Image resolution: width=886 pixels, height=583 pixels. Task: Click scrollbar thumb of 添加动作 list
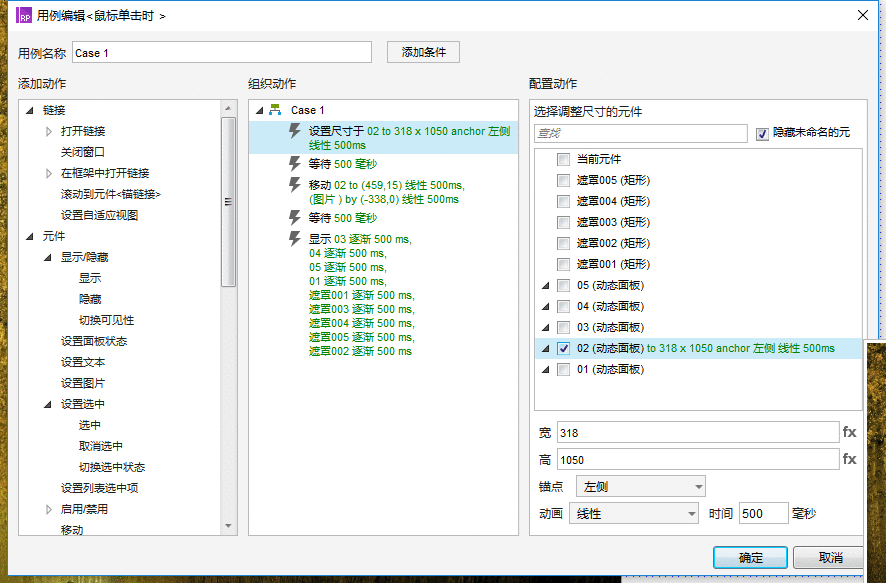(228, 202)
